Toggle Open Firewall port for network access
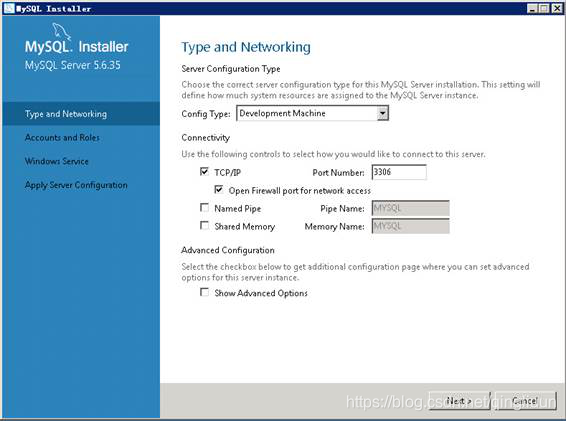 tap(219, 190)
